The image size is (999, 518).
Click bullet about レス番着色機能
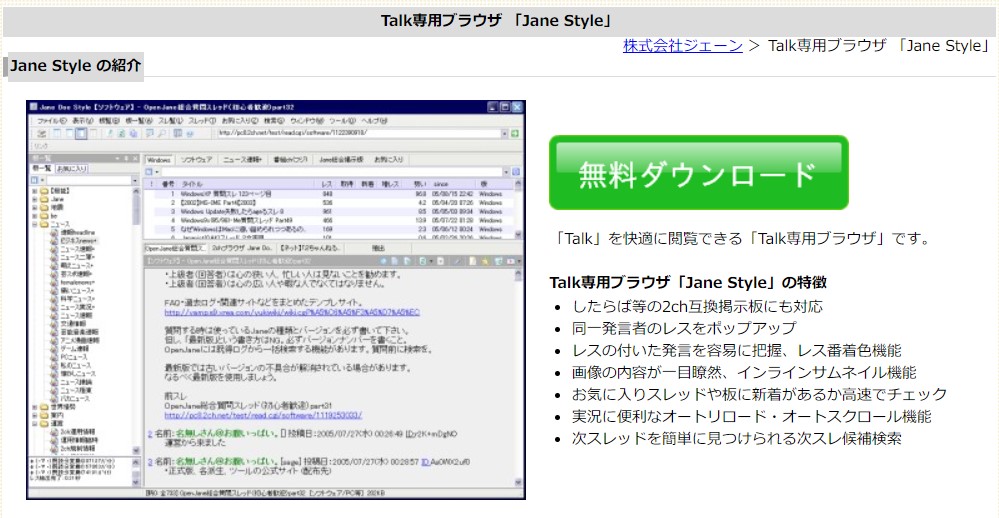737,350
